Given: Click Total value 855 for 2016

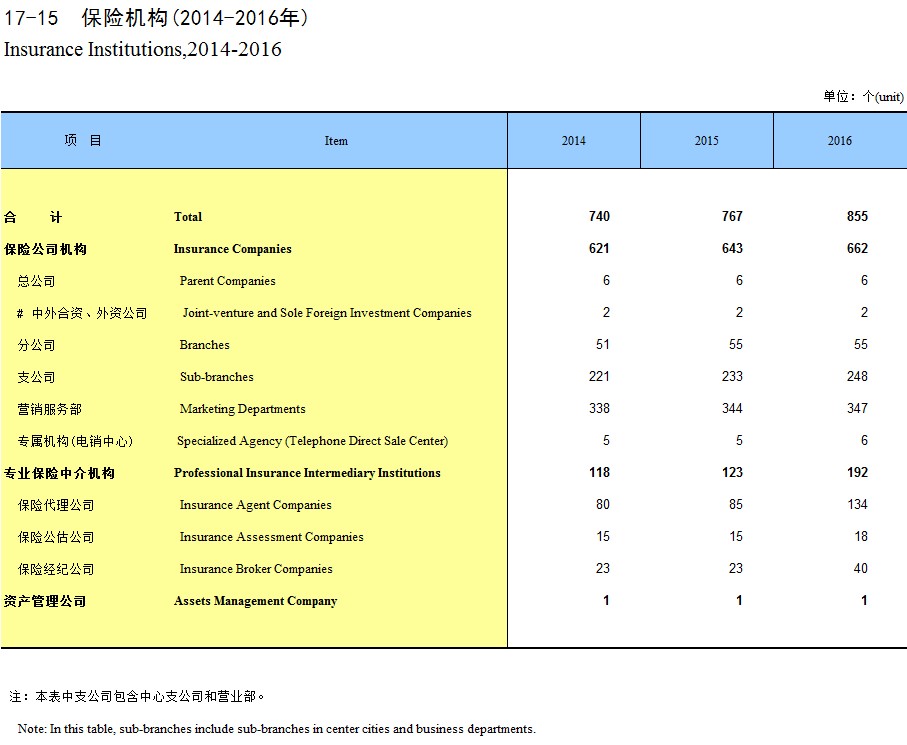Looking at the screenshot, I should (857, 216).
